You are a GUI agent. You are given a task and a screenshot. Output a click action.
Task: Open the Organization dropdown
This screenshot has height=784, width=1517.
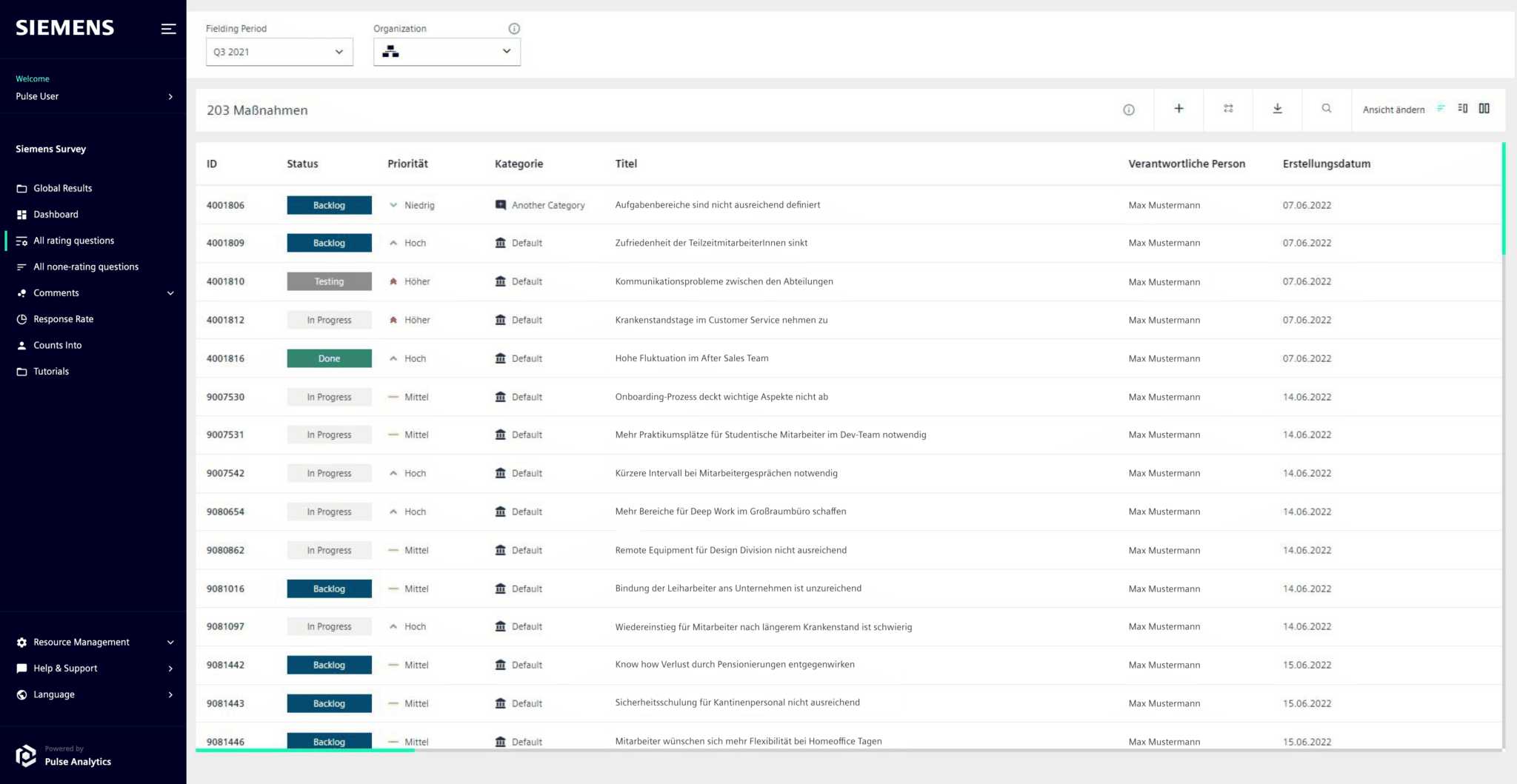tap(447, 52)
